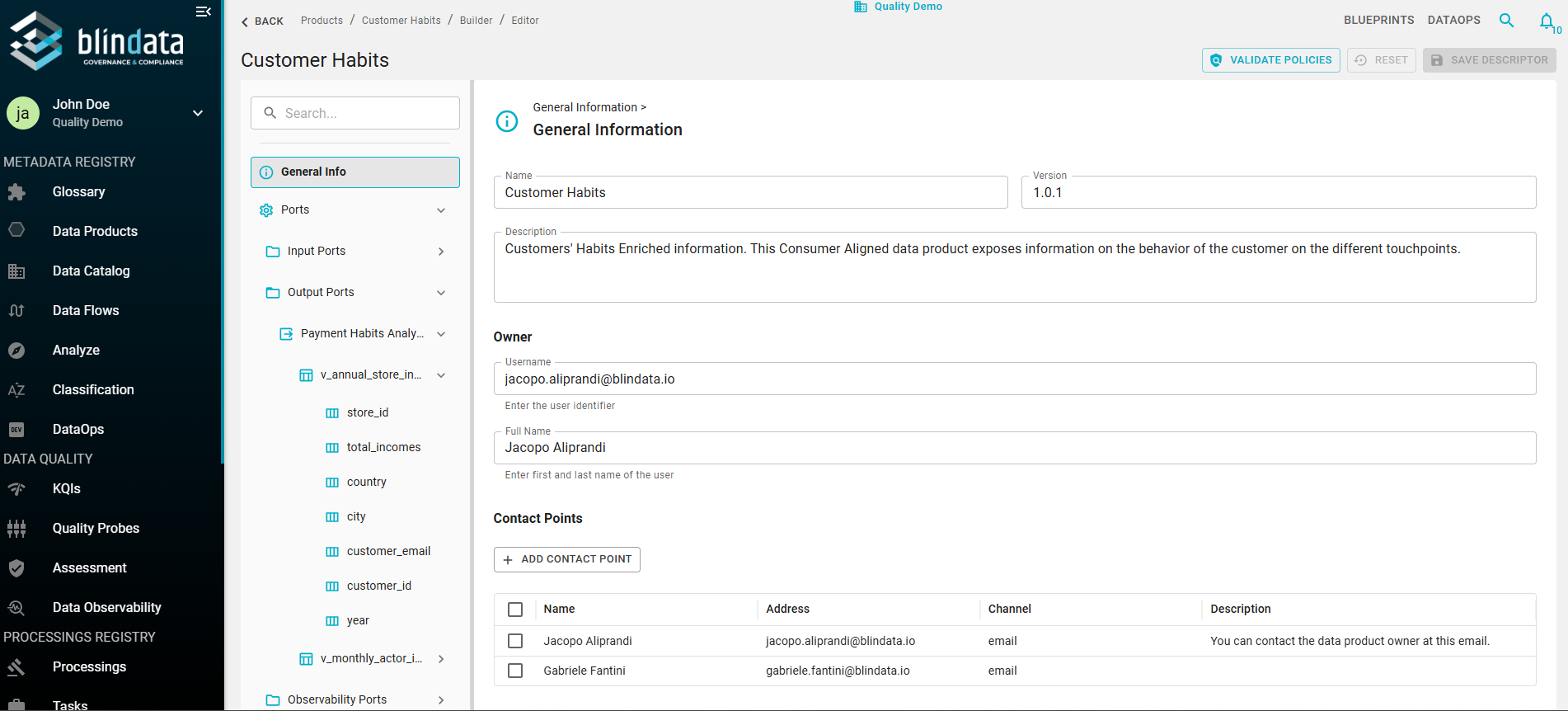The width and height of the screenshot is (1568, 711).
Task: Click the Username input field
Action: [x=1015, y=379]
